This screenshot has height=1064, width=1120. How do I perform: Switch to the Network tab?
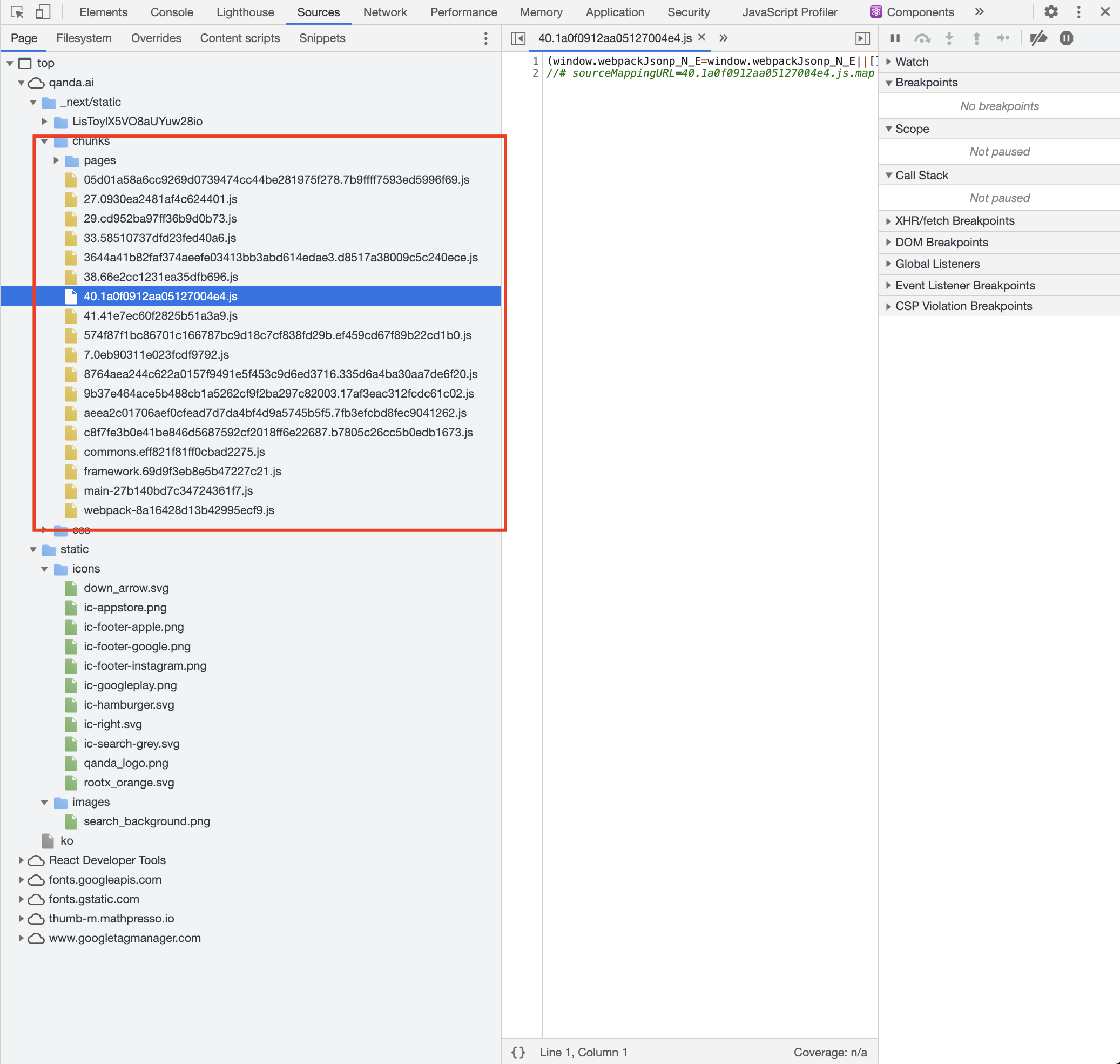(384, 12)
